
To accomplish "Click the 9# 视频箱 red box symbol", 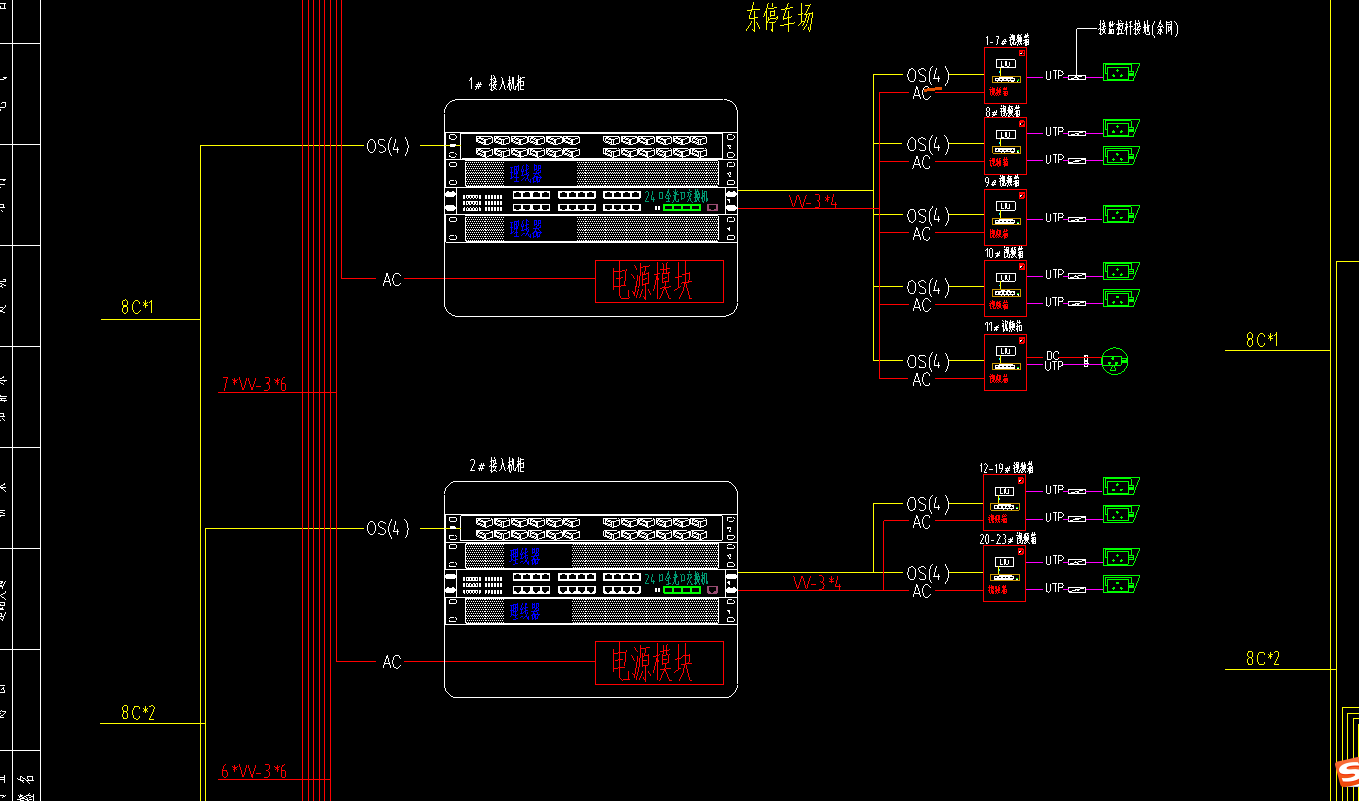I will 1005,217.
